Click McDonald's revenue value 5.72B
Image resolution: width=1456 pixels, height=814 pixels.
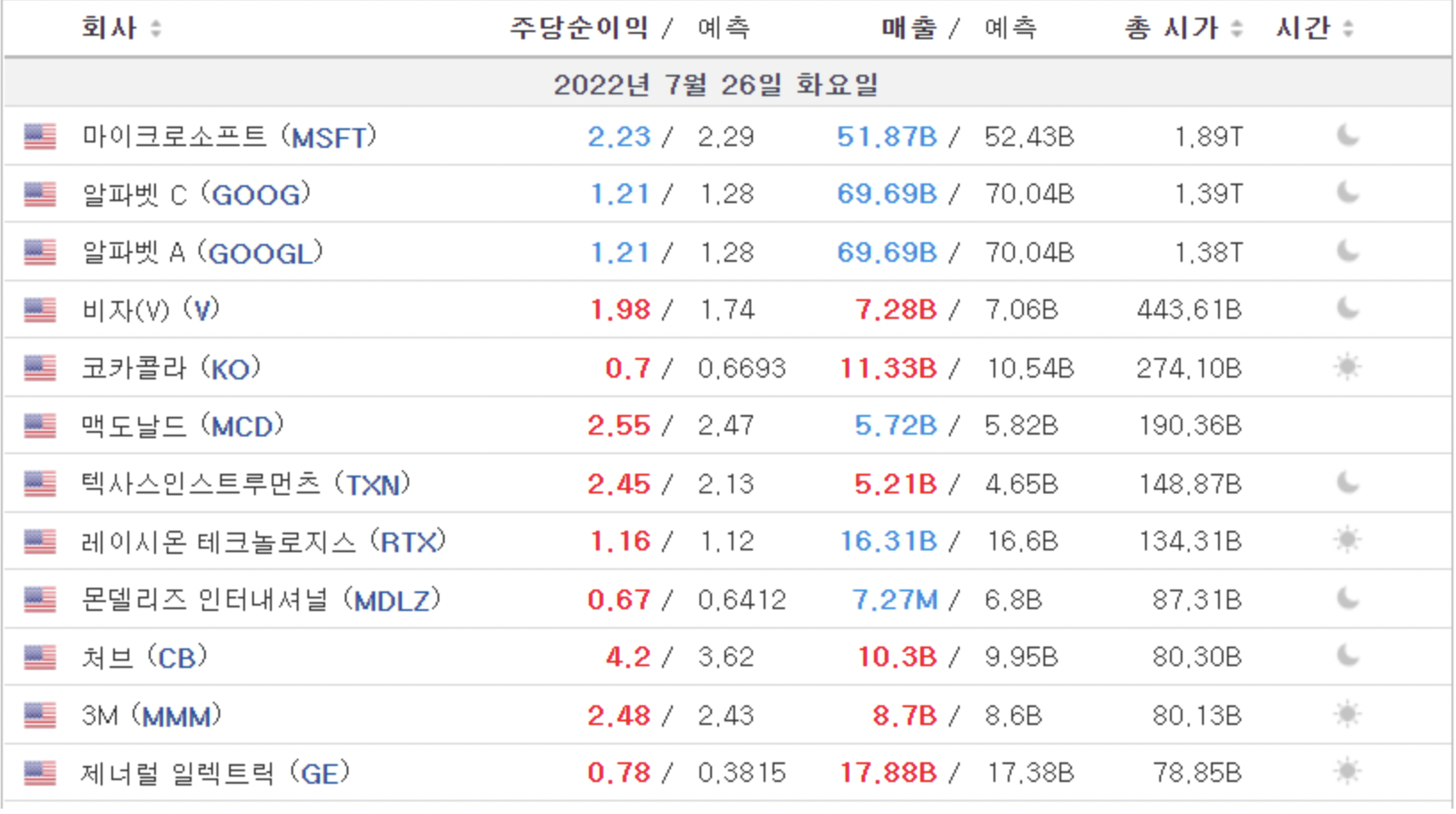pos(896,427)
